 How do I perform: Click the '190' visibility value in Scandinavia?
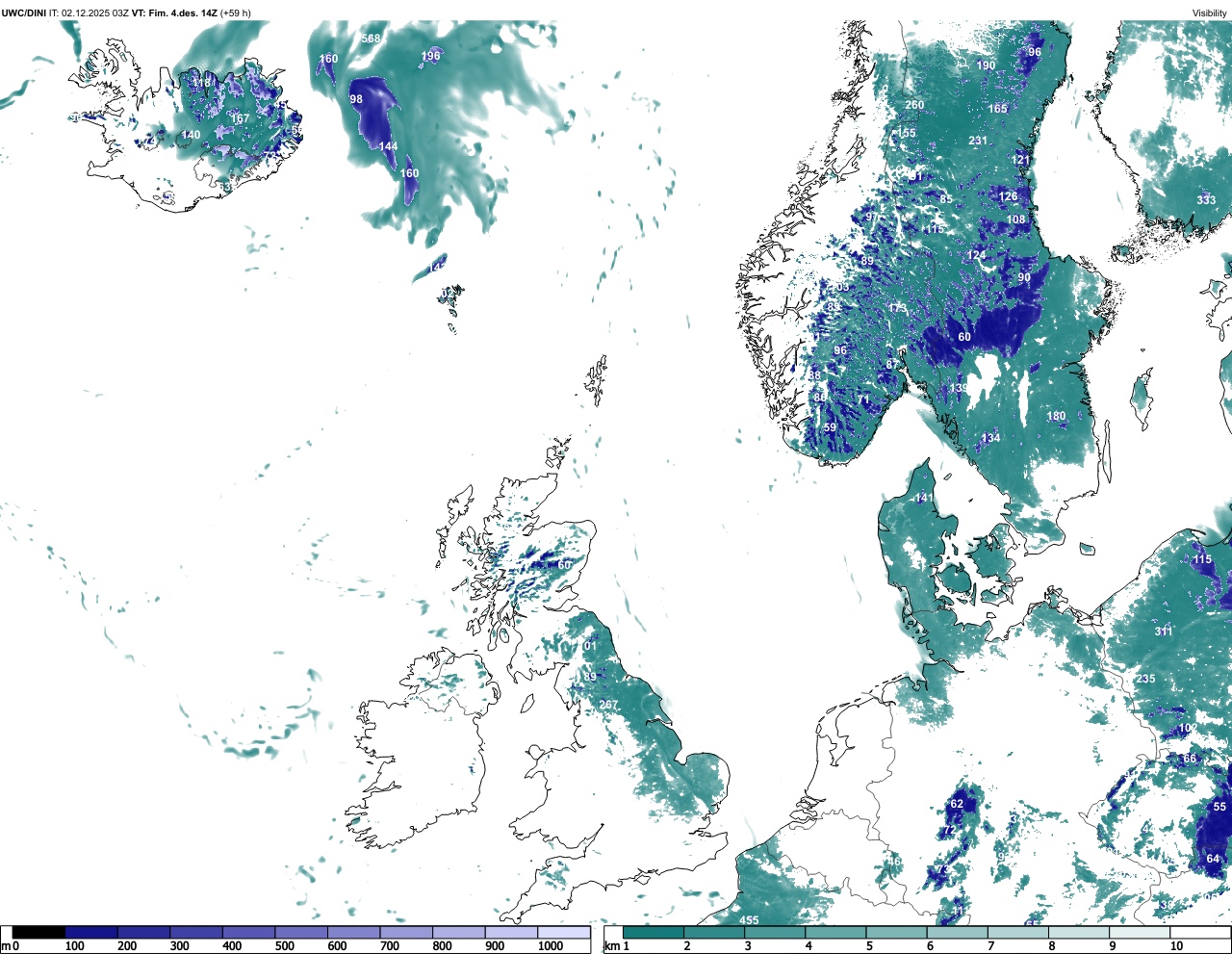987,65
